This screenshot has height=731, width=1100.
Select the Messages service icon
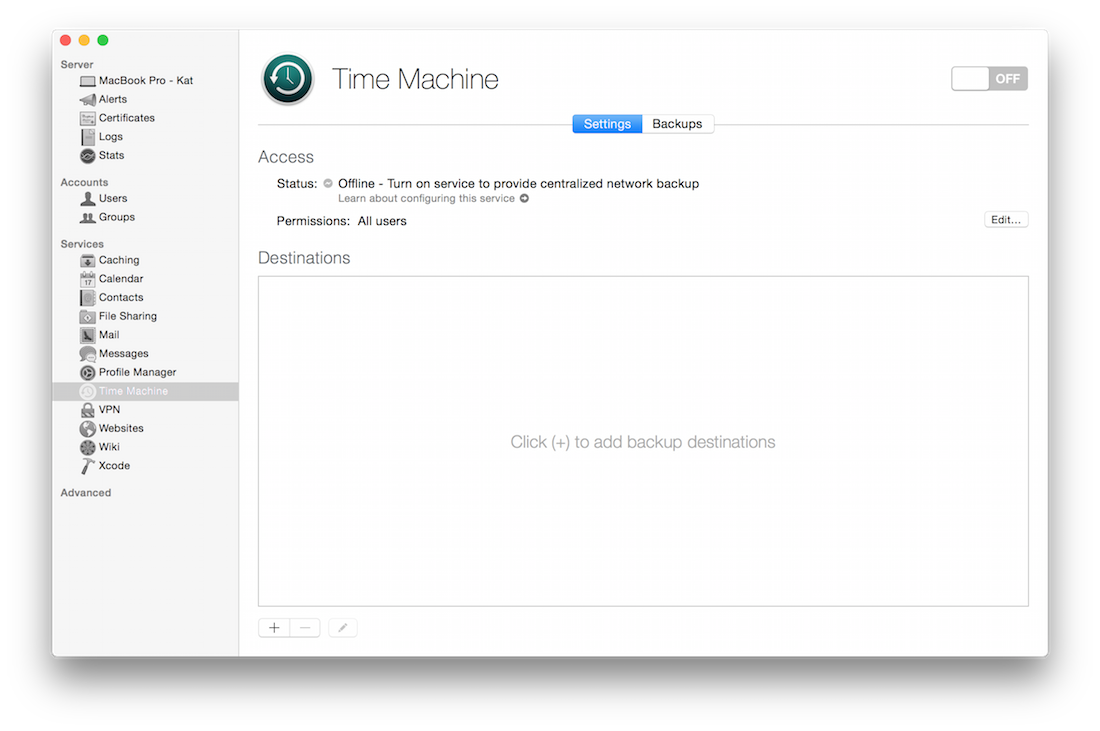(88, 354)
